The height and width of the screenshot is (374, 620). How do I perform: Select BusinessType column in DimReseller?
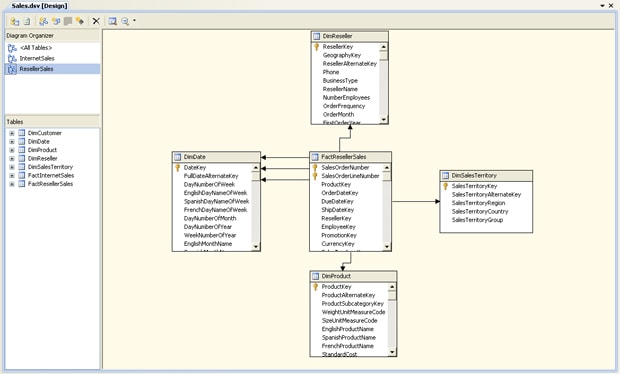[x=340, y=81]
